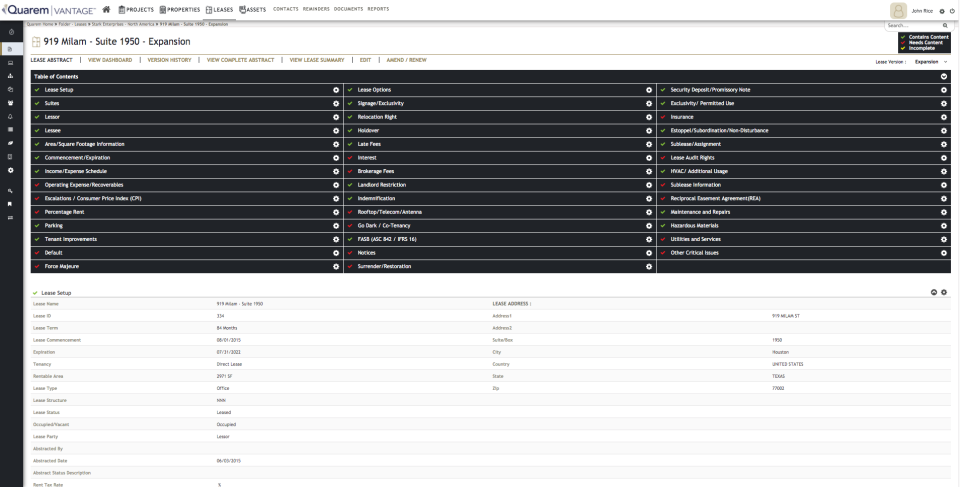960x487 pixels.
Task: Collapse the Lease Setup section arrow
Action: (x=934, y=293)
